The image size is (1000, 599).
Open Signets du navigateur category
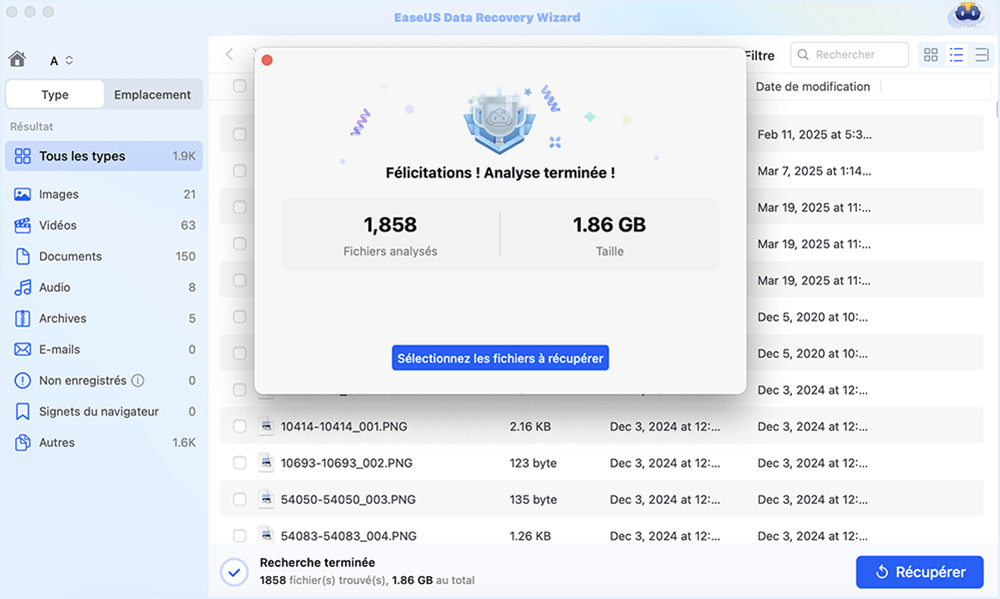tap(104, 411)
